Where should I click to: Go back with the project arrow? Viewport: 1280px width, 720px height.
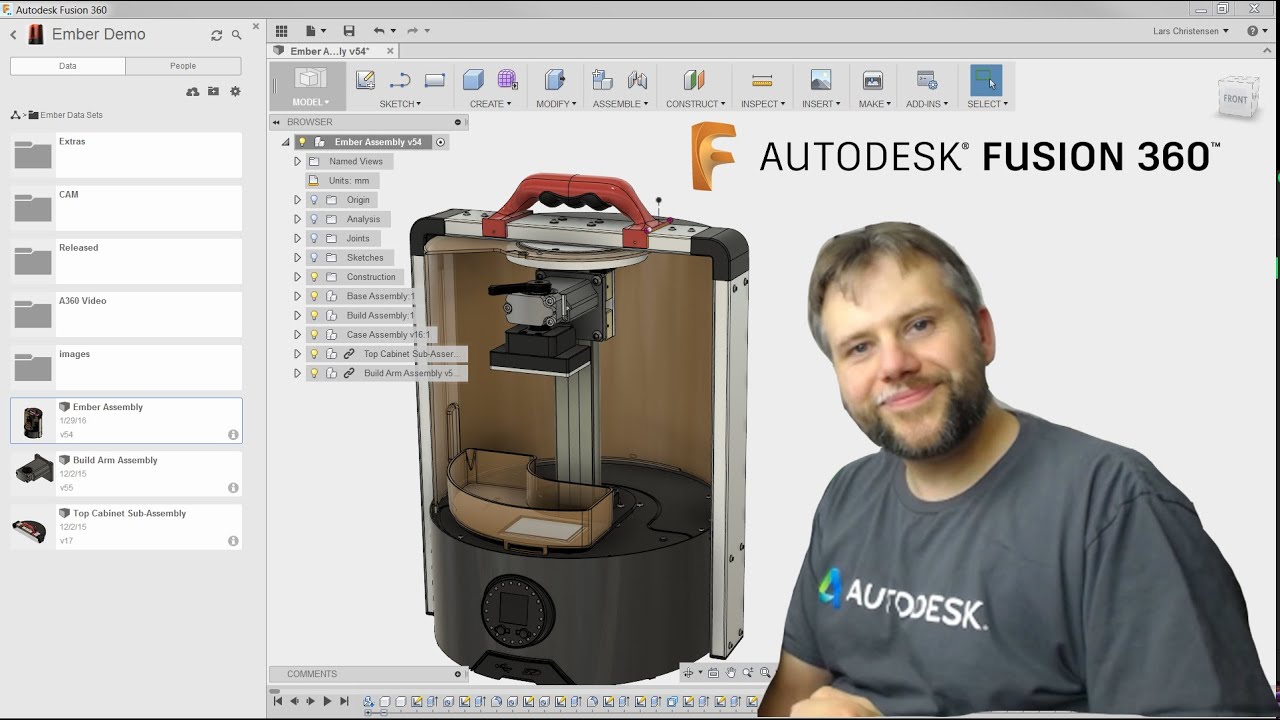tap(14, 34)
